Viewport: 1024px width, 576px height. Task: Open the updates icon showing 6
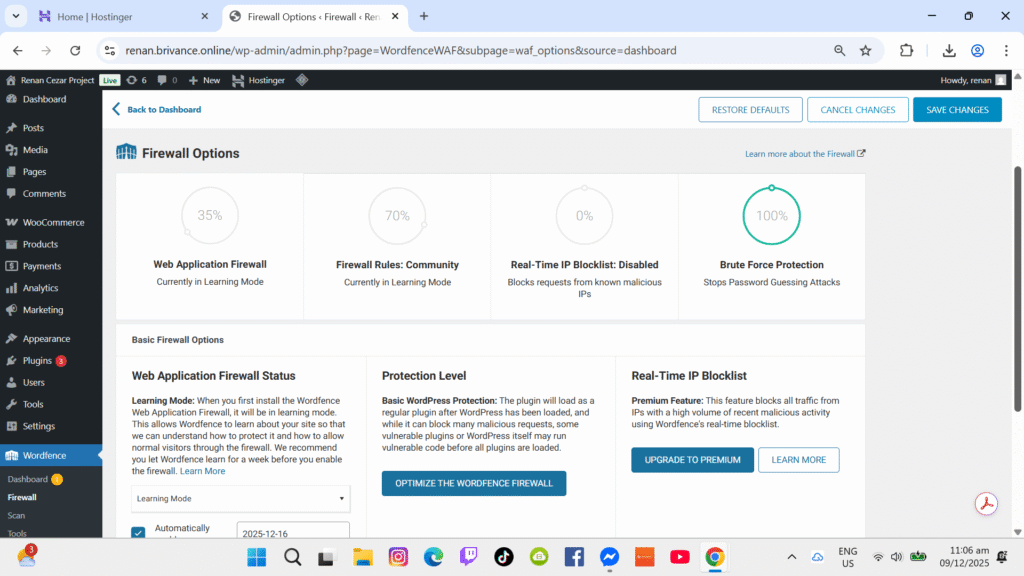click(x=136, y=80)
